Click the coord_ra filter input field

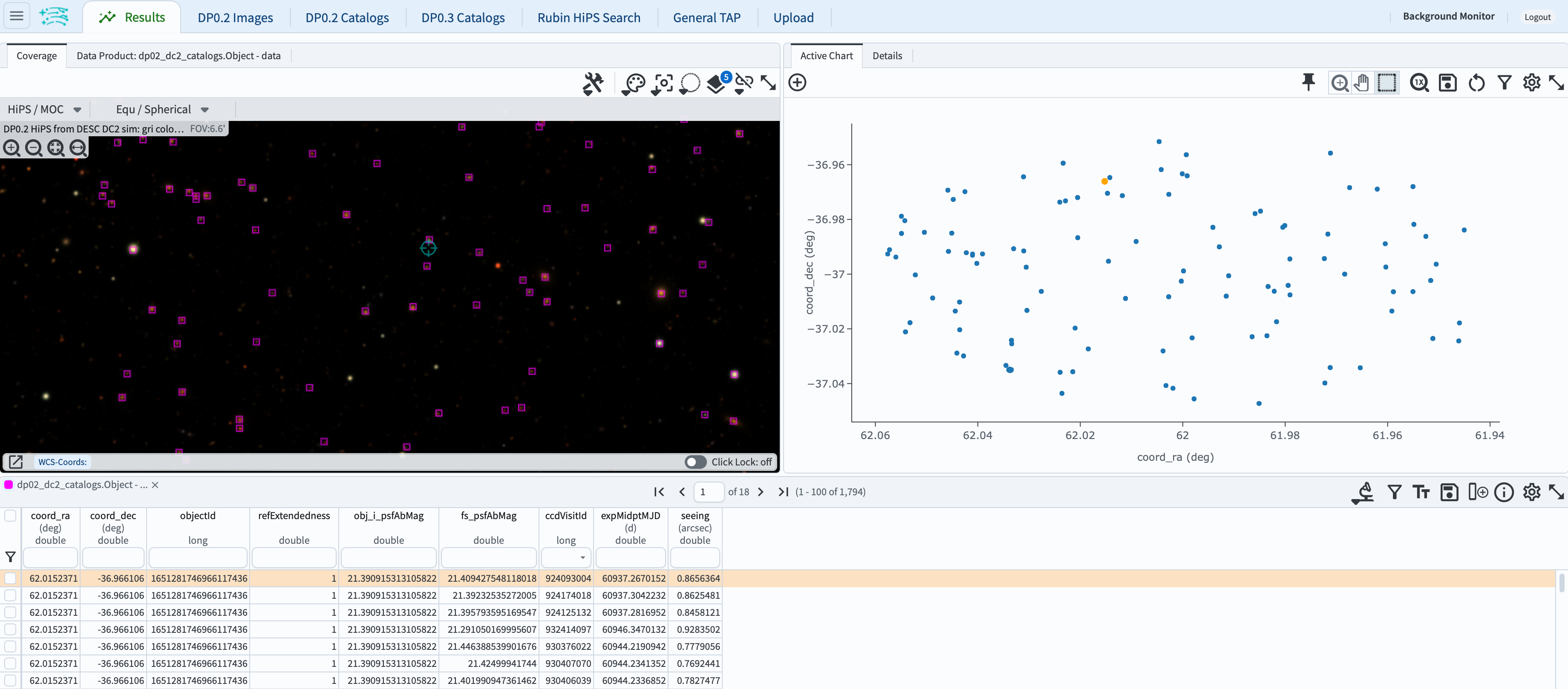coord(51,557)
